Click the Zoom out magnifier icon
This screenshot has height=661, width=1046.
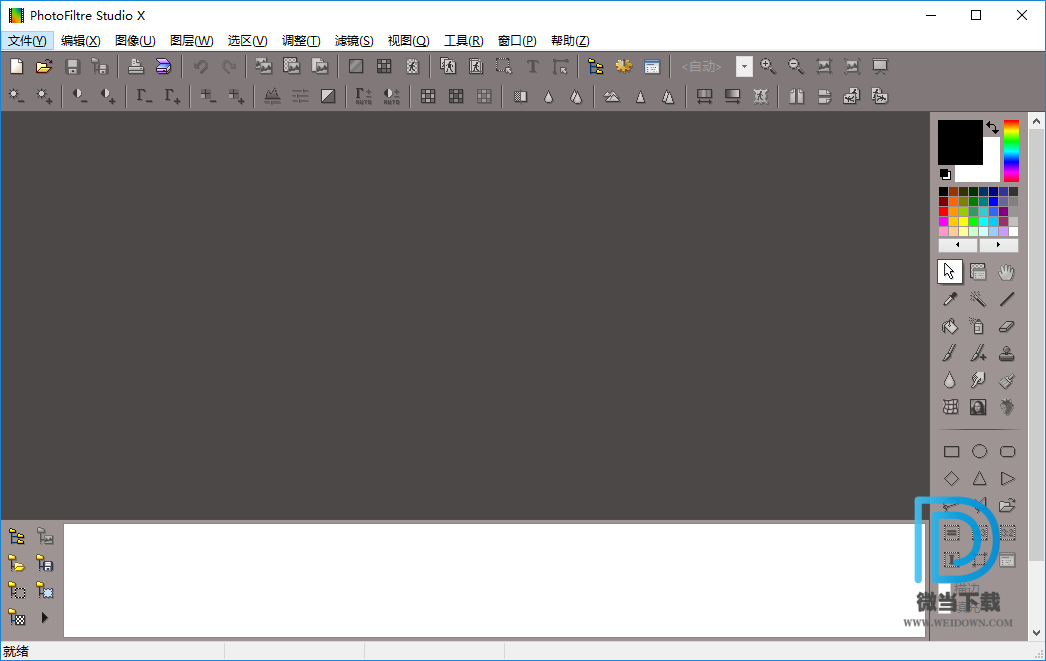click(795, 66)
